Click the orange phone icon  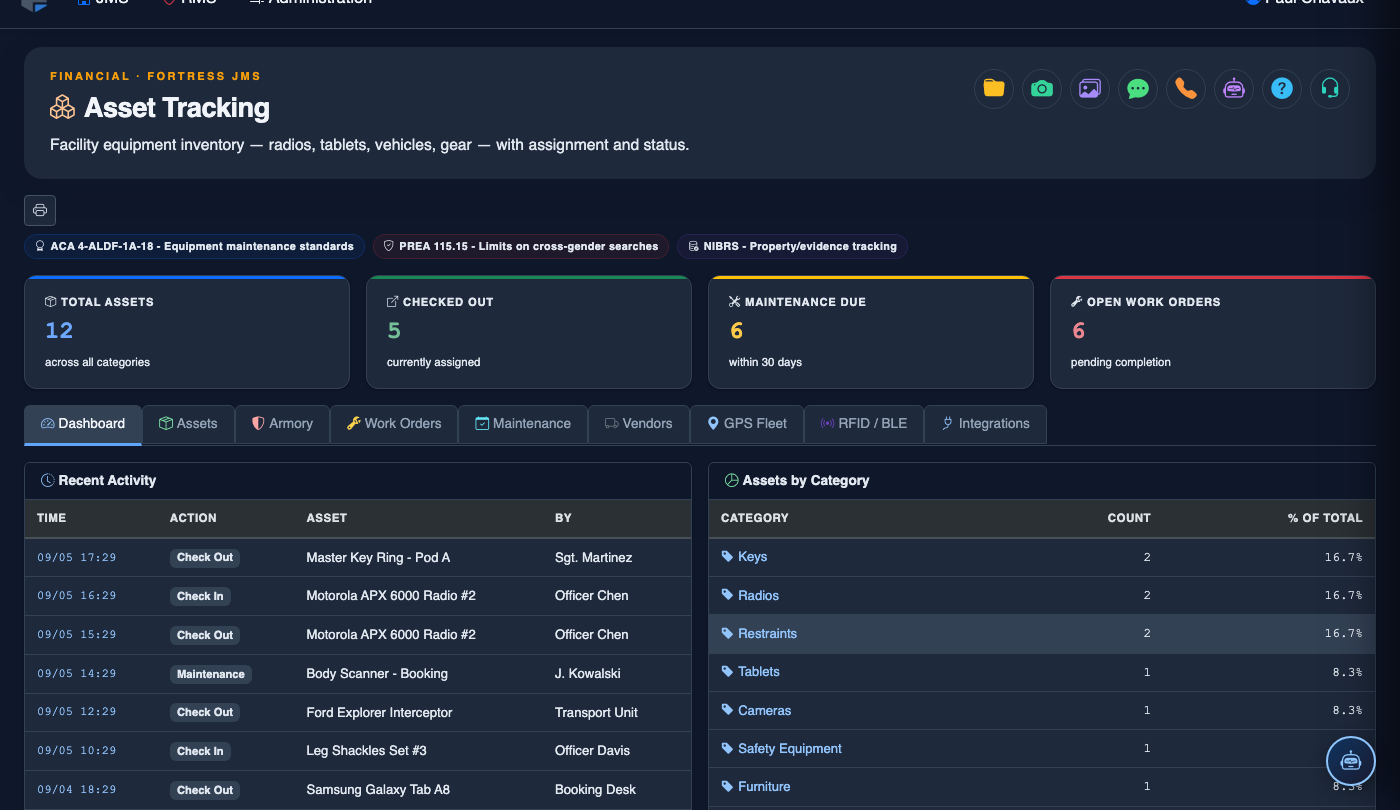tap(1186, 89)
